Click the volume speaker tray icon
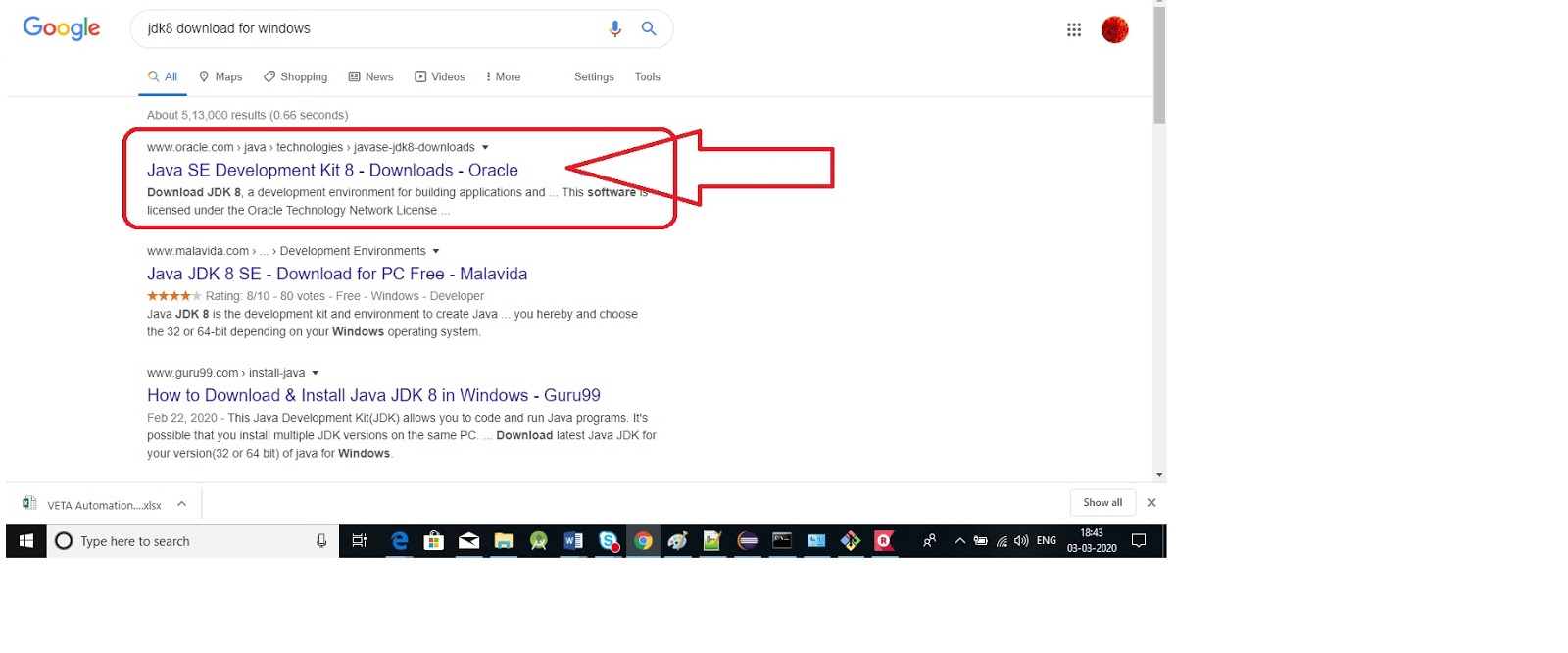 click(x=1021, y=541)
